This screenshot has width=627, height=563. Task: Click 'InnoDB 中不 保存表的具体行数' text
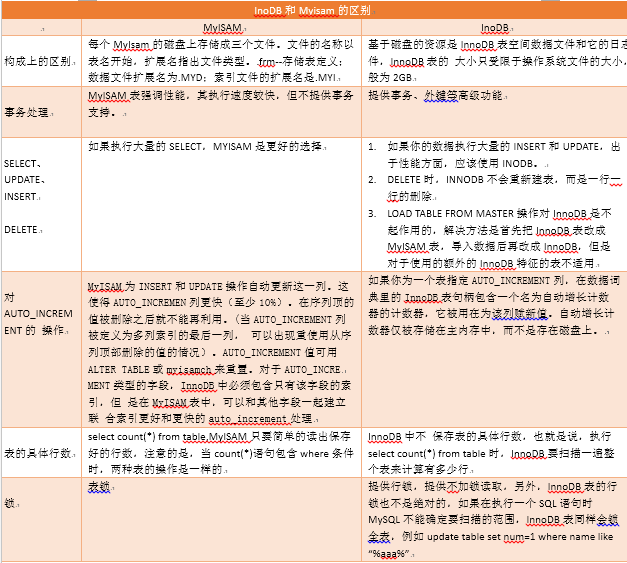pyautogui.click(x=445, y=437)
